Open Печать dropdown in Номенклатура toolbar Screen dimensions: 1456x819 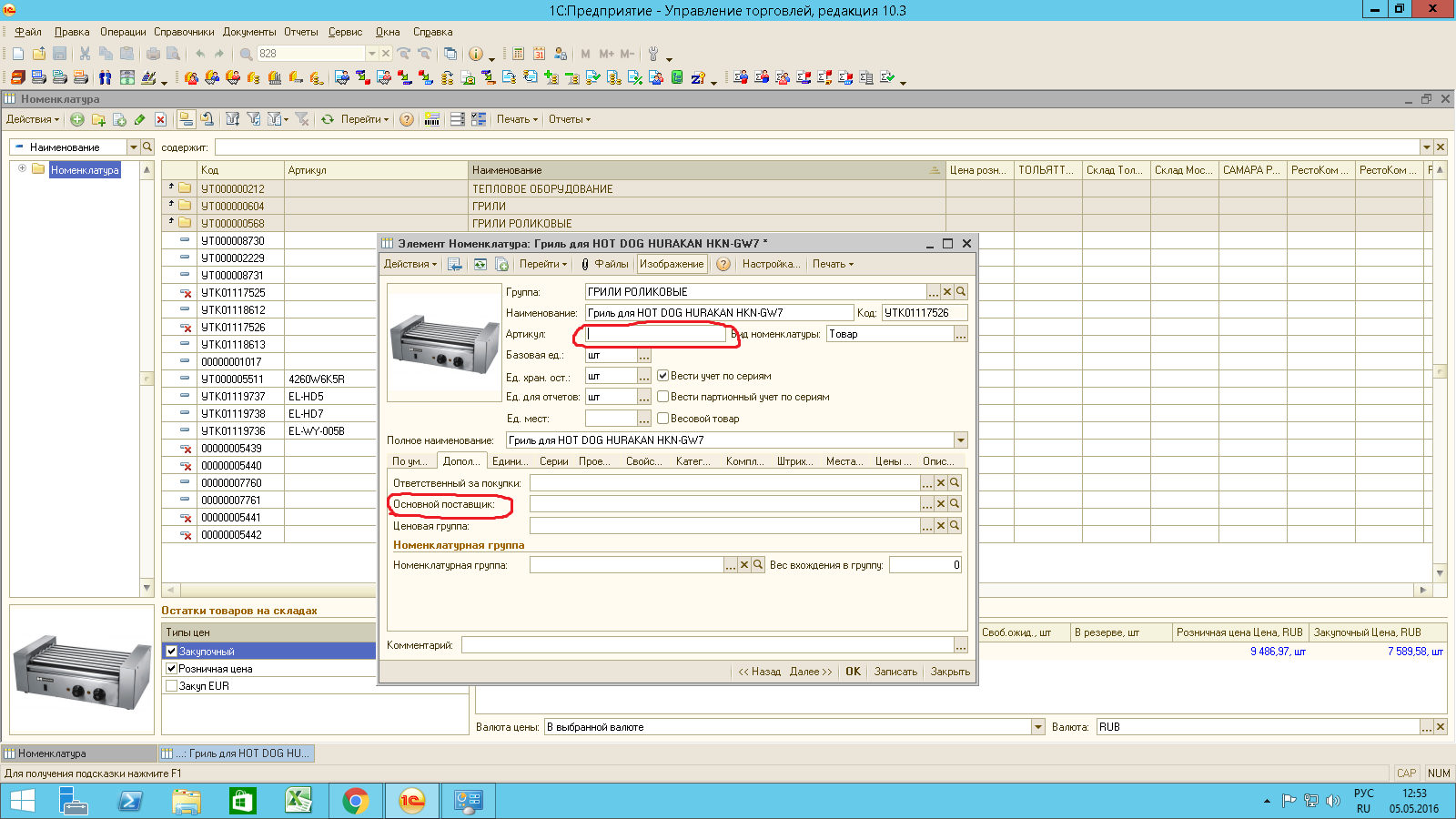[517, 119]
